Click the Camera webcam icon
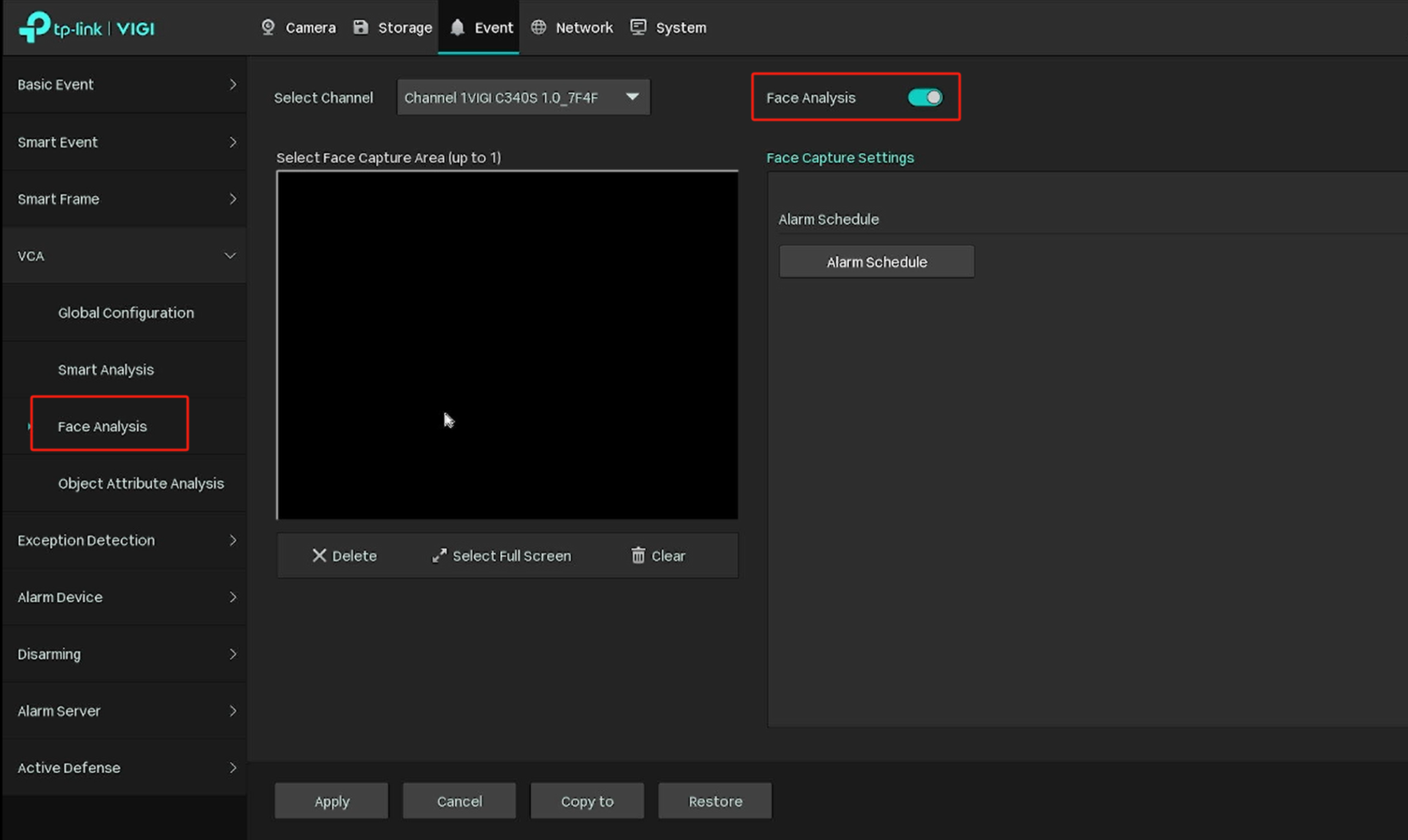Image resolution: width=1408 pixels, height=840 pixels. point(268,27)
